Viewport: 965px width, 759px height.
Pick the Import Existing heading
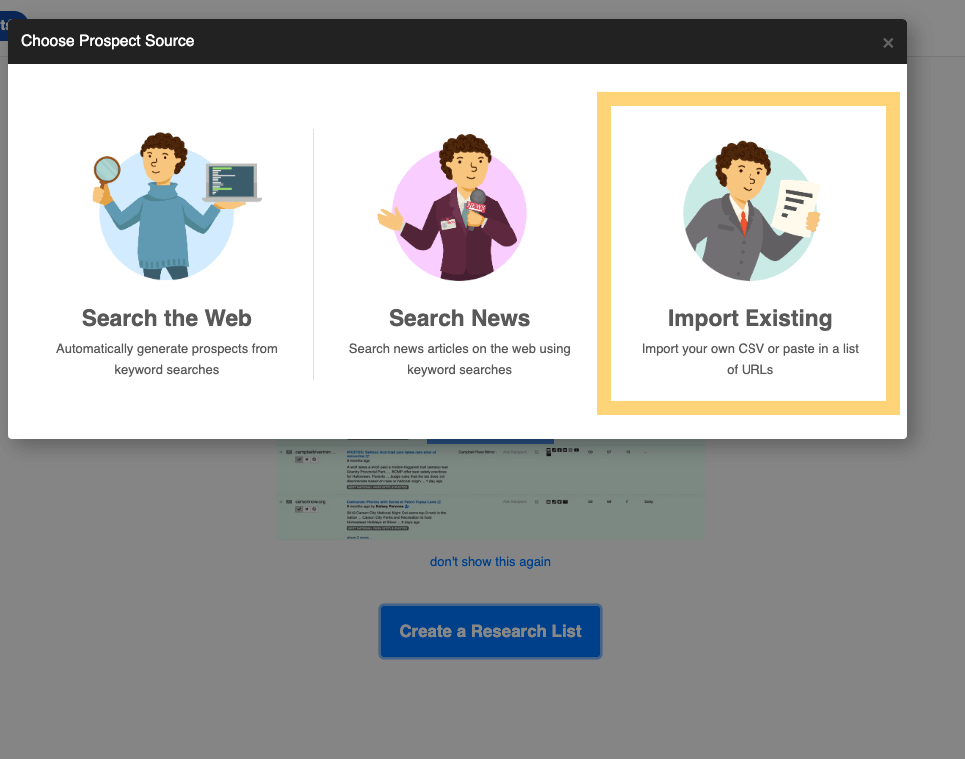(x=749, y=318)
